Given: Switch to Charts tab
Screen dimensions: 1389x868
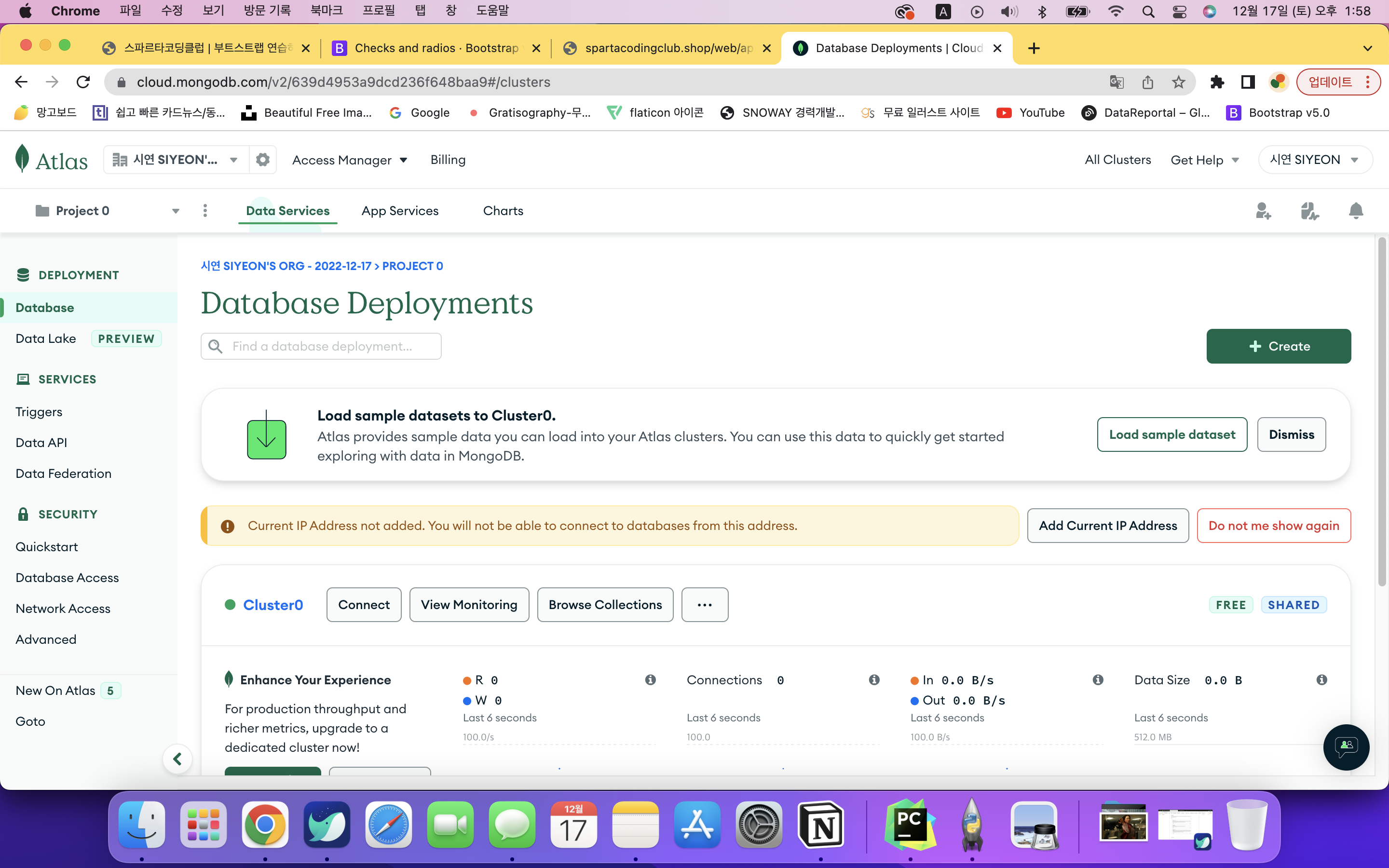Looking at the screenshot, I should coord(504,211).
